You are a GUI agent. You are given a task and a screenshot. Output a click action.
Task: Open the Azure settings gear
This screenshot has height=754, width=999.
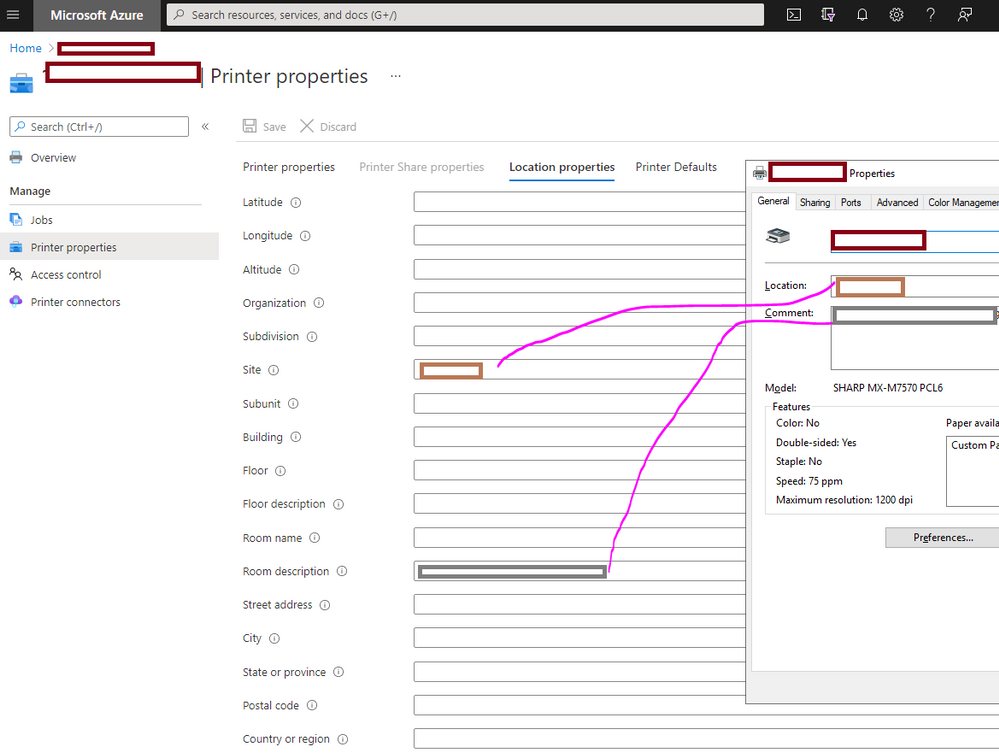895,15
